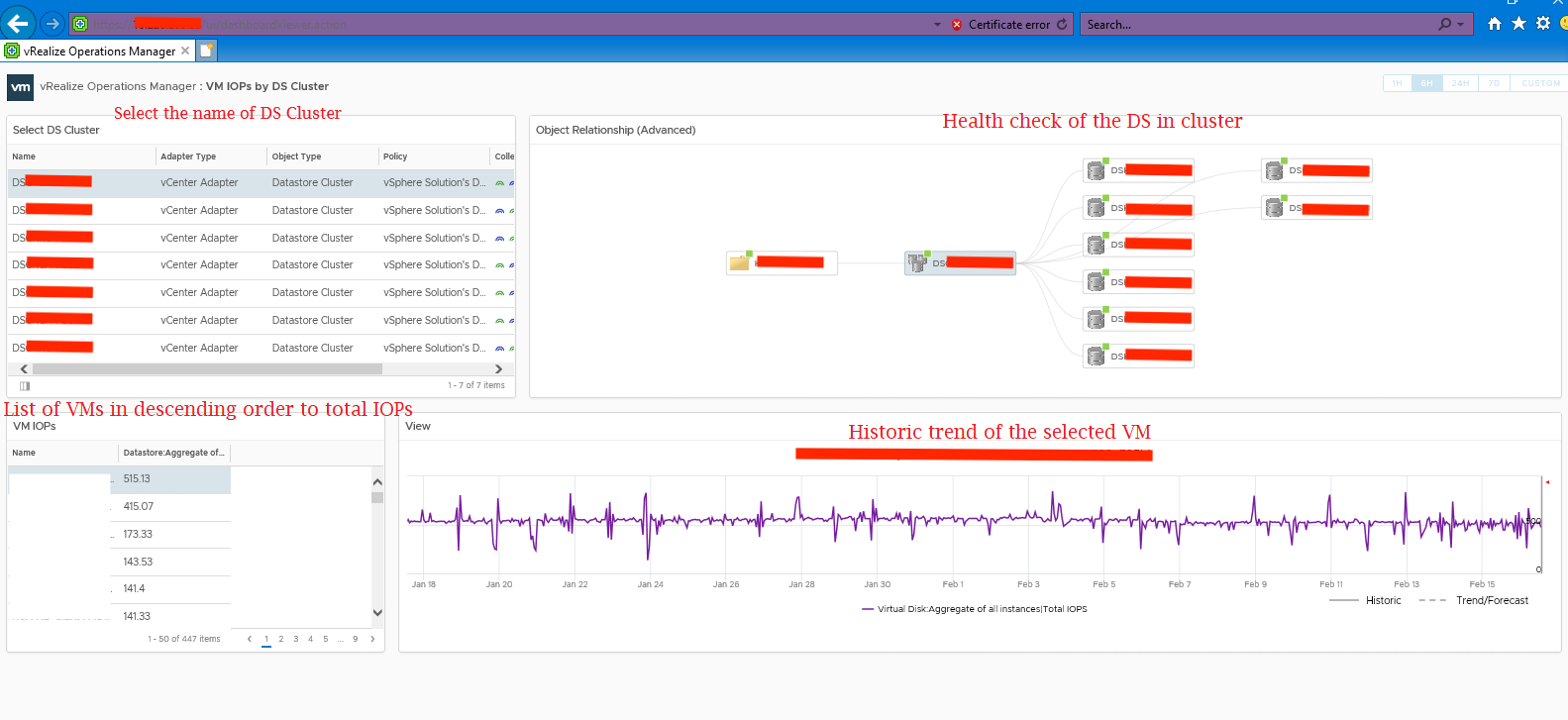Screen dimensions: 1568x720
Task: Choose CUSTOM time range option
Action: pyautogui.click(x=1540, y=84)
